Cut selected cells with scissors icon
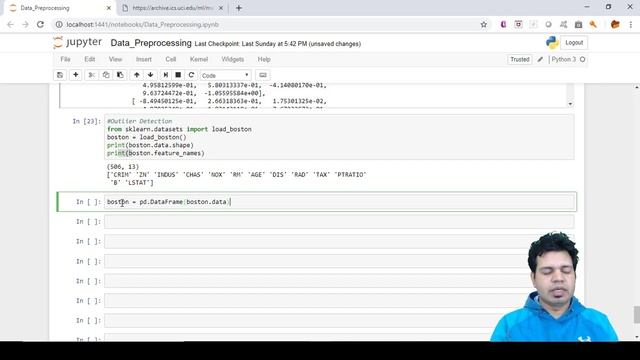This screenshot has height=360, width=640. [x=91, y=75]
